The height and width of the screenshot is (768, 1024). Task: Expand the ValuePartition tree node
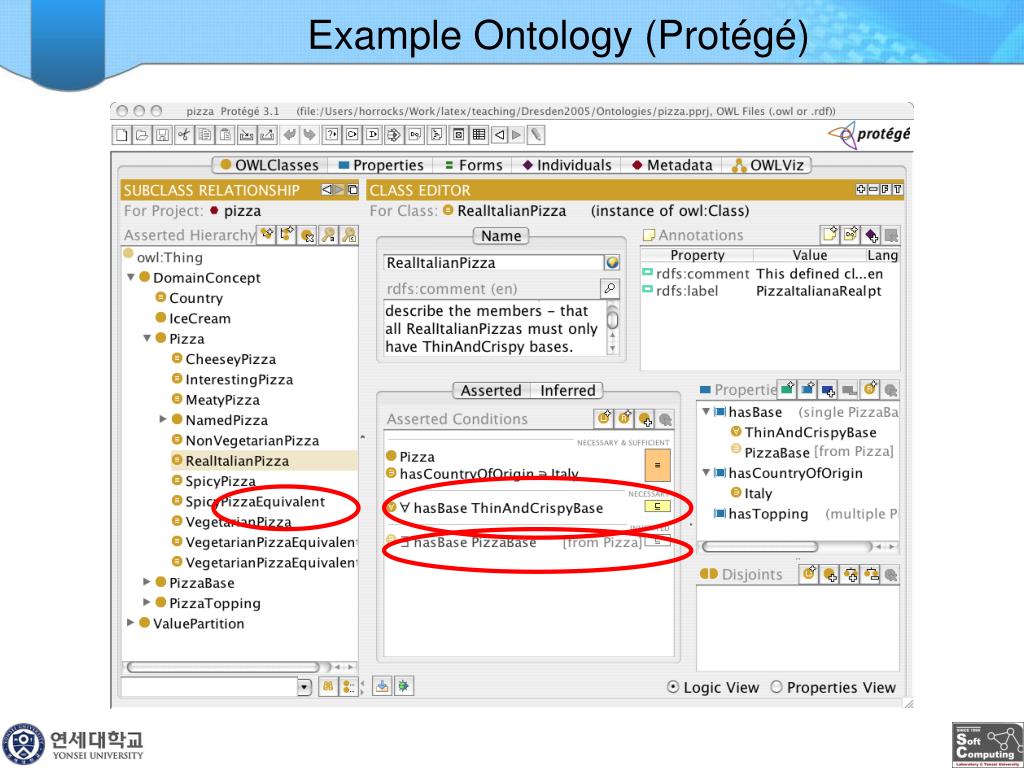tap(131, 622)
